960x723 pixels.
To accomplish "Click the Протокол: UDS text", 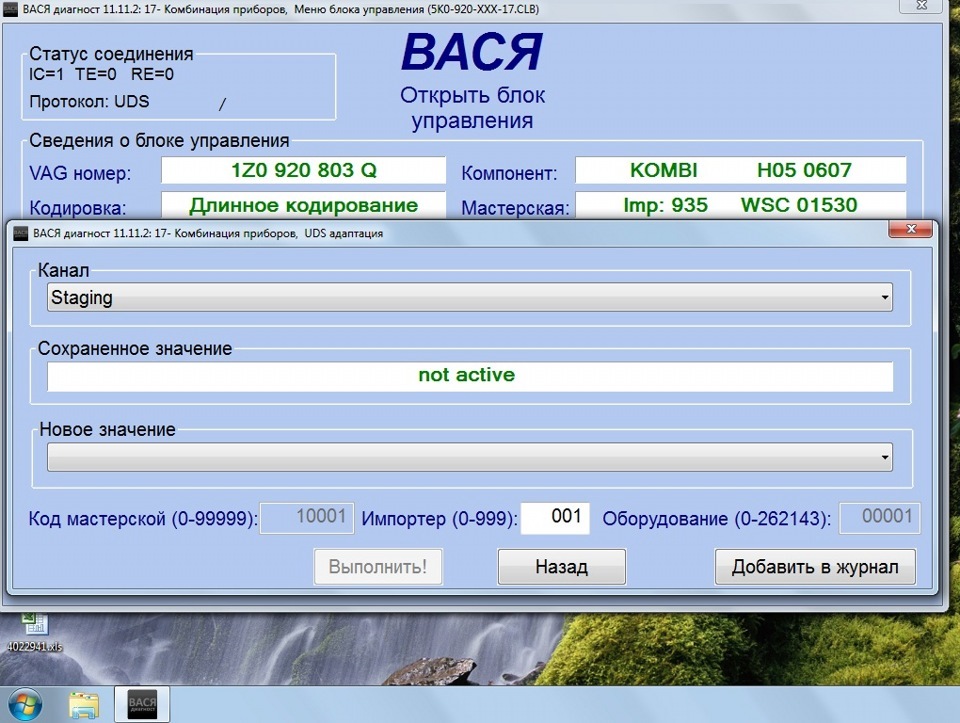I will click(89, 102).
